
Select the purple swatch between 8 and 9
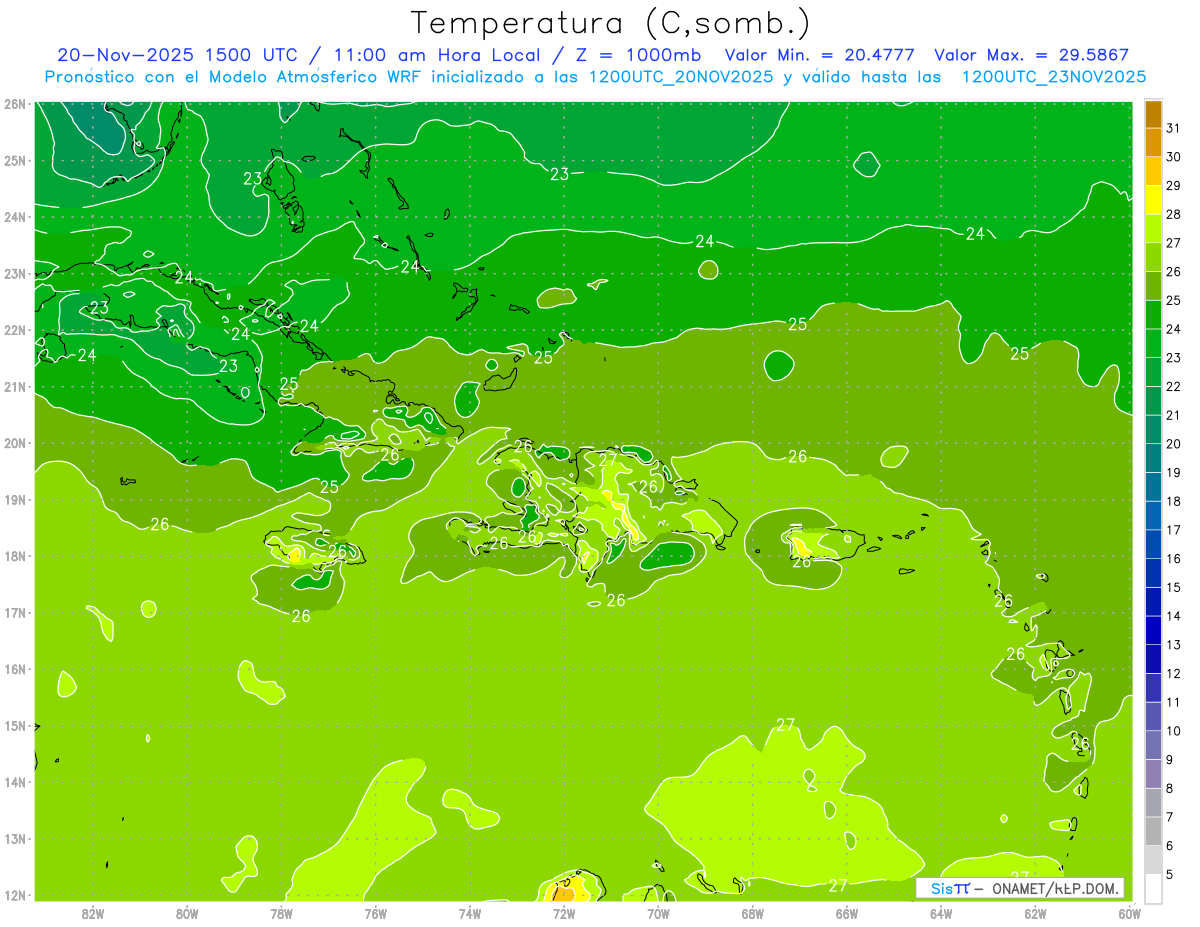1153,774
